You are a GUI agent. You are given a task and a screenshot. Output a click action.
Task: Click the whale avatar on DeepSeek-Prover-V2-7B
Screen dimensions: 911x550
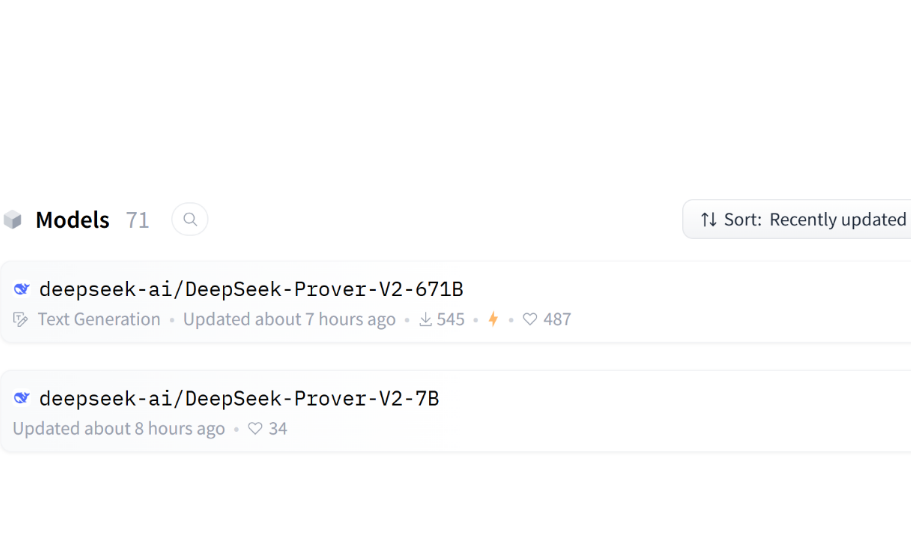click(x=22, y=399)
